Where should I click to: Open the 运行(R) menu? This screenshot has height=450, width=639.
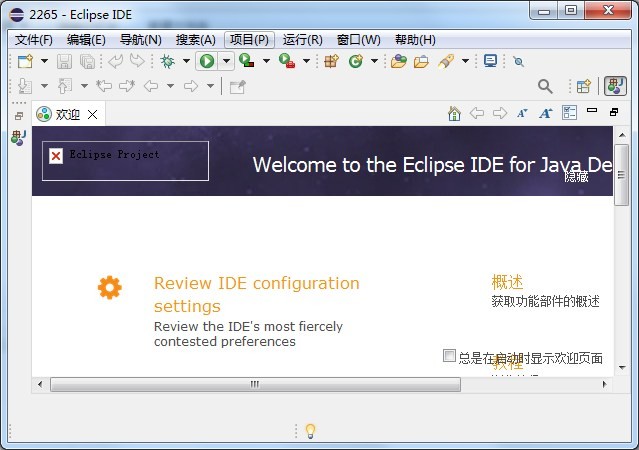(302, 40)
